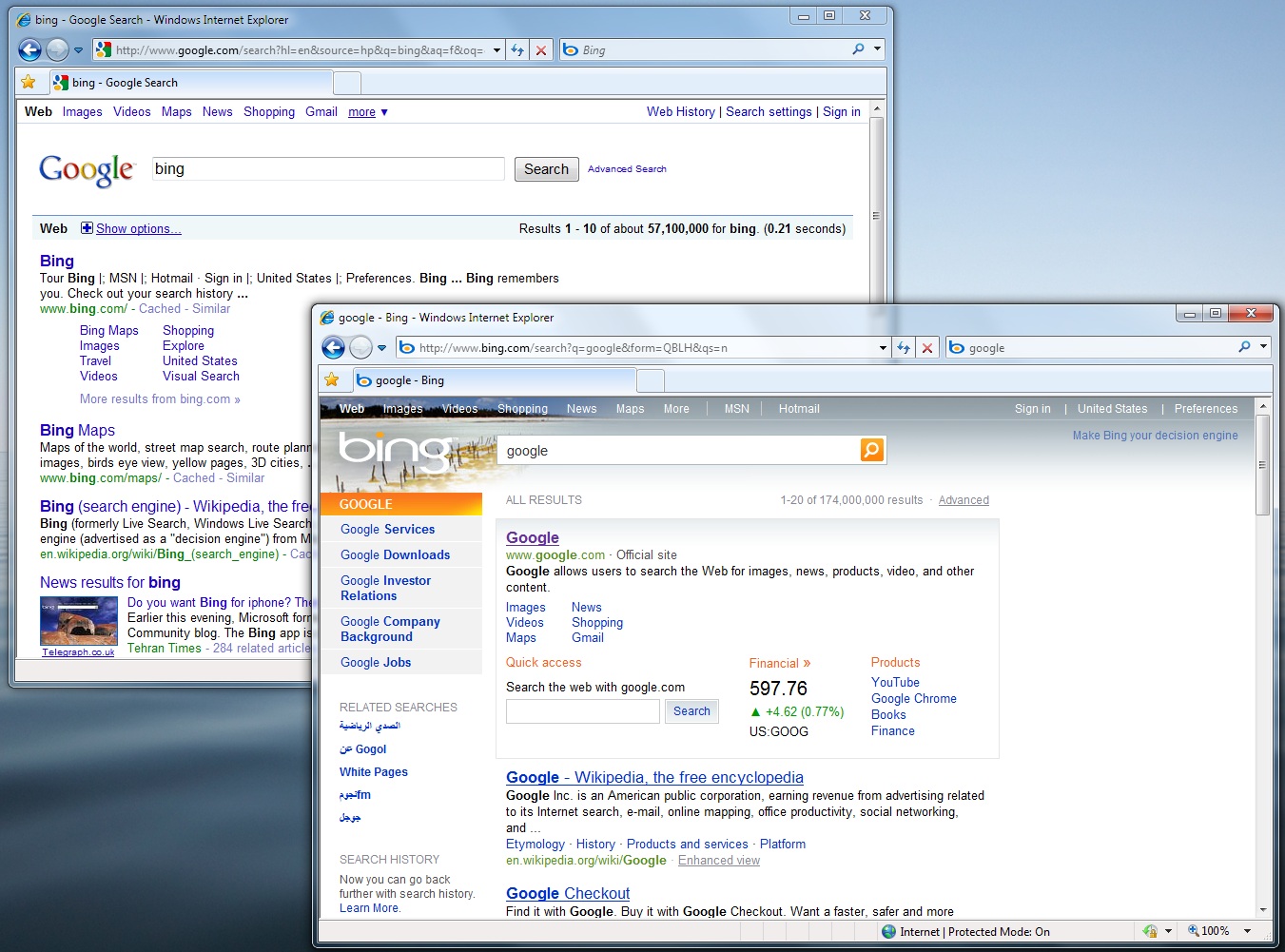Open recent pages dropdown in Bing window
The image size is (1285, 952).
(381, 348)
